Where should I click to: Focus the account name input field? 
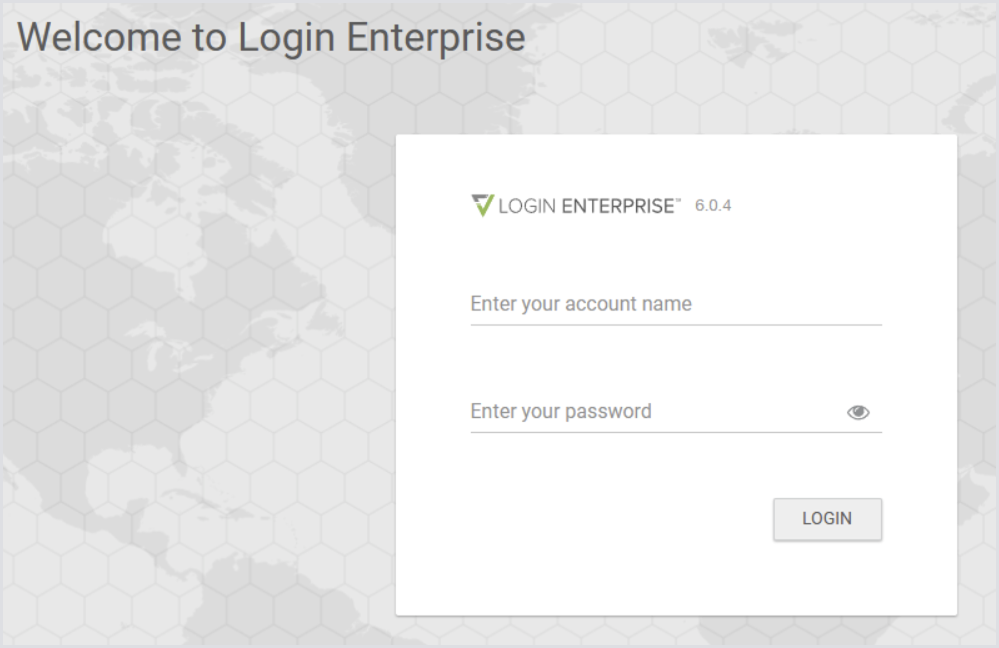676,304
